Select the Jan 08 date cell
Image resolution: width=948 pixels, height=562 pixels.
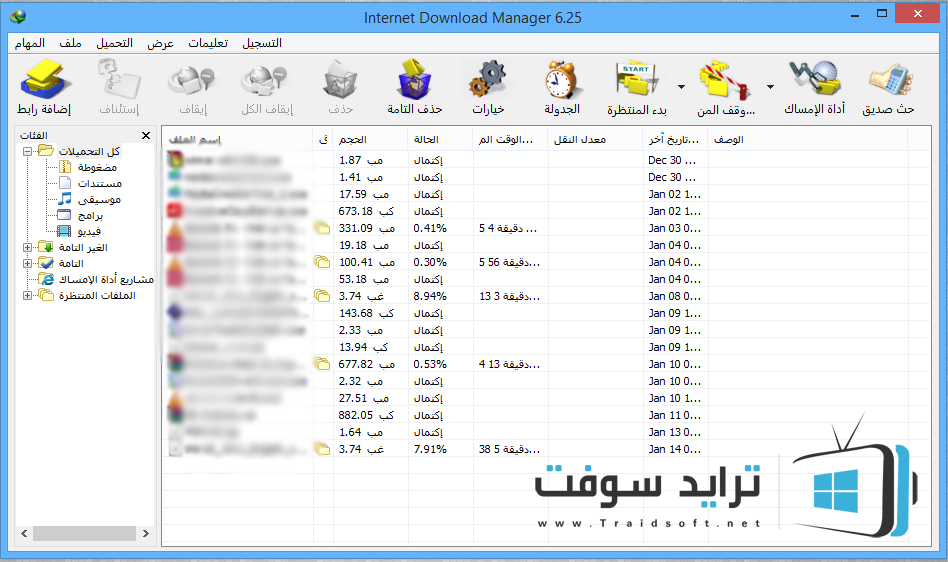(675, 297)
